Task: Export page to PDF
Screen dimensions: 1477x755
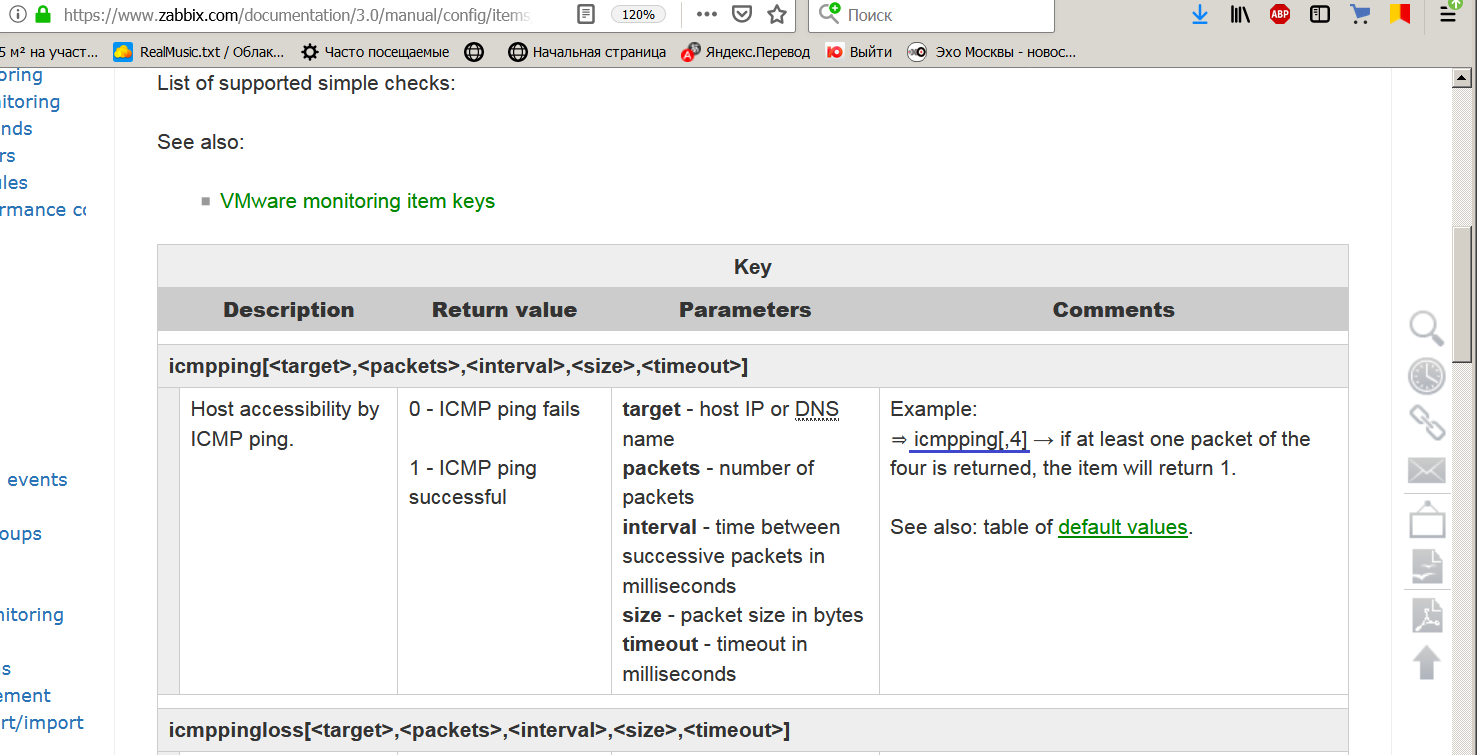Action: 1427,615
